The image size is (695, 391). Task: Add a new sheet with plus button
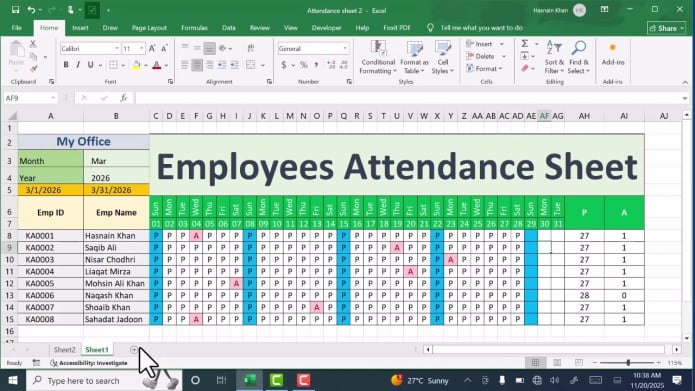133,350
